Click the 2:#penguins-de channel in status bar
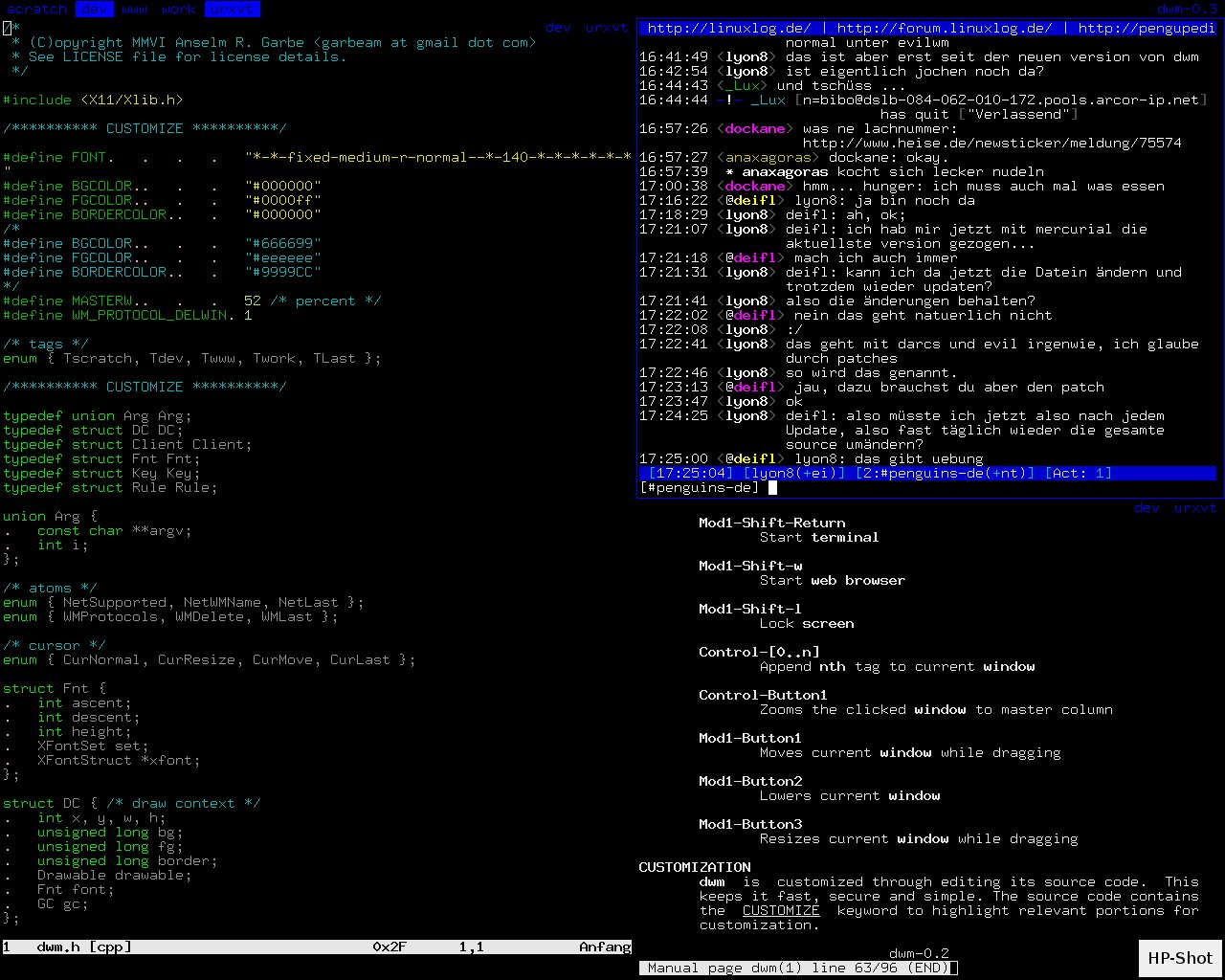The image size is (1225, 980). [x=945, y=473]
